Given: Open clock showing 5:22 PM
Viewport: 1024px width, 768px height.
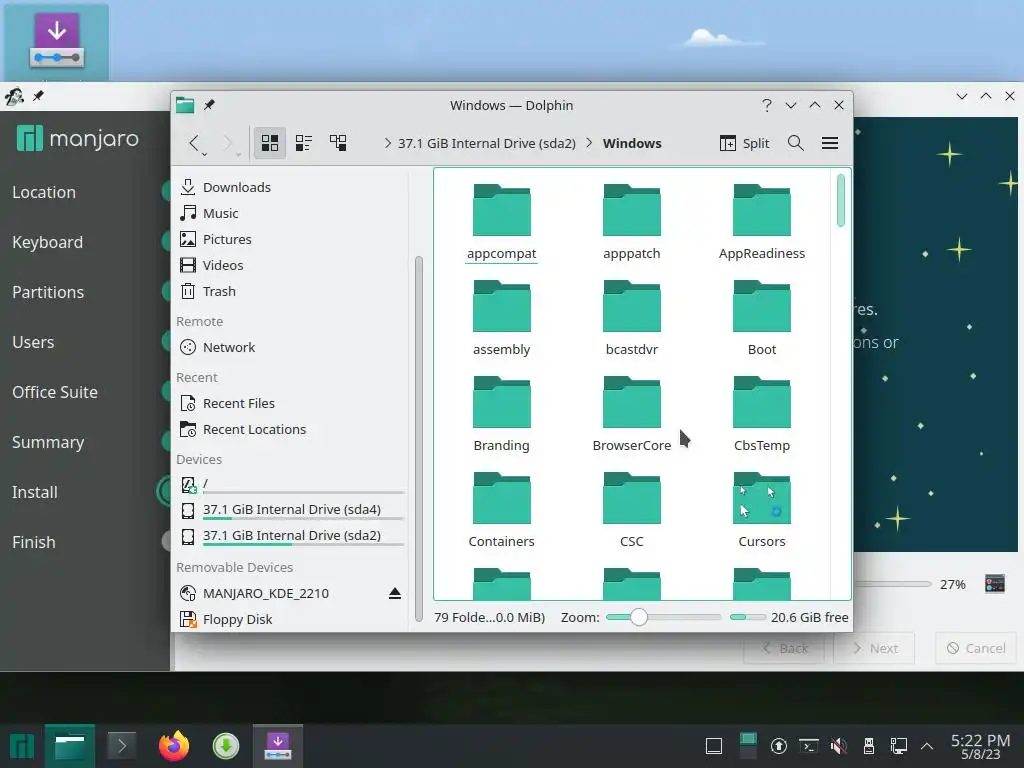Looking at the screenshot, I should (980, 746).
